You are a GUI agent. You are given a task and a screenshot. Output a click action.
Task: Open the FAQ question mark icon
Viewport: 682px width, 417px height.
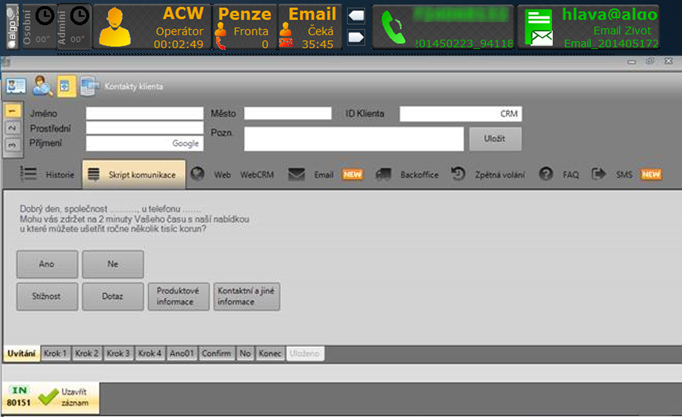546,174
